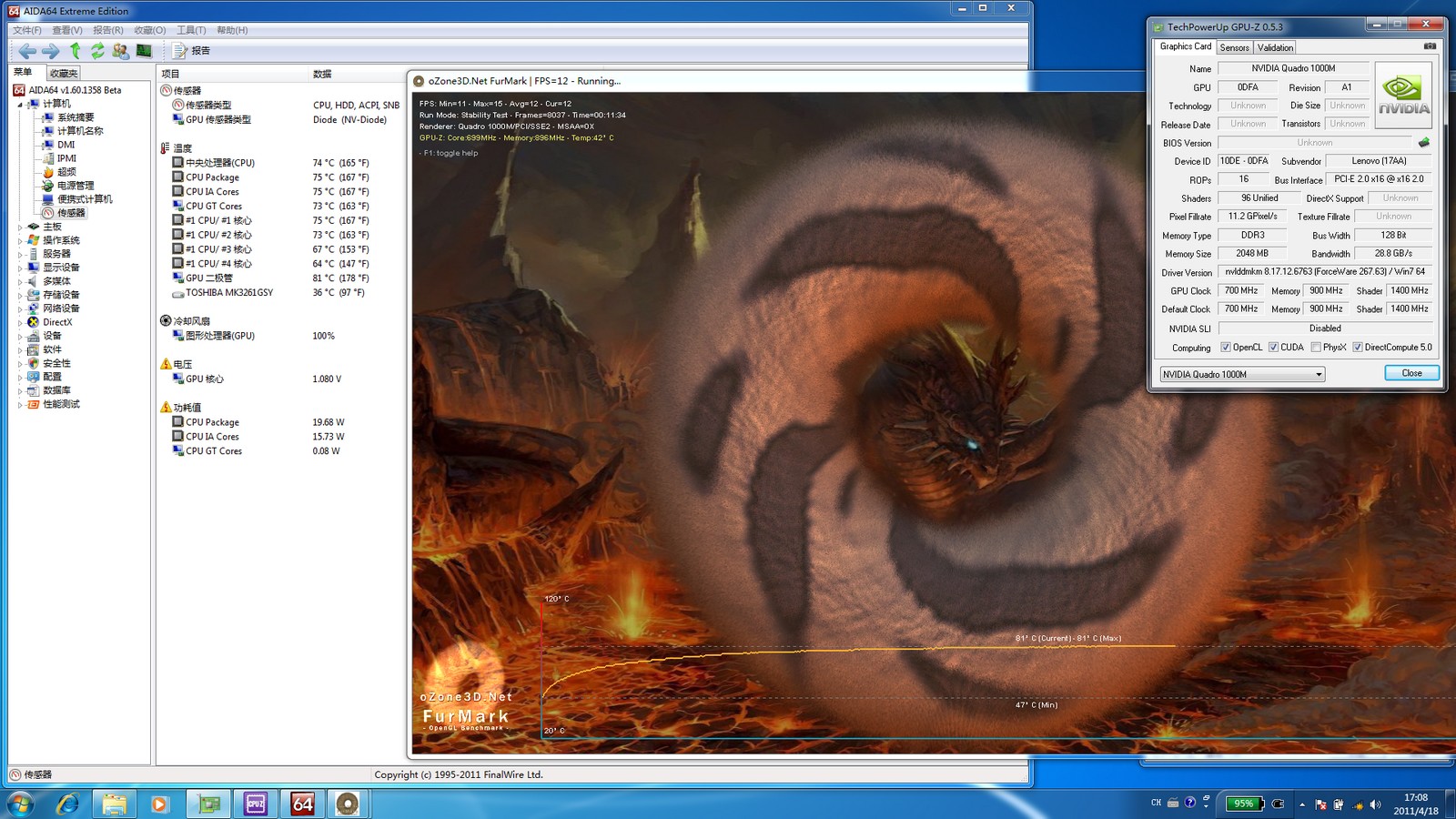This screenshot has width=1456, height=819.
Task: Click the 安全性 shield icon in tree
Action: (x=34, y=363)
